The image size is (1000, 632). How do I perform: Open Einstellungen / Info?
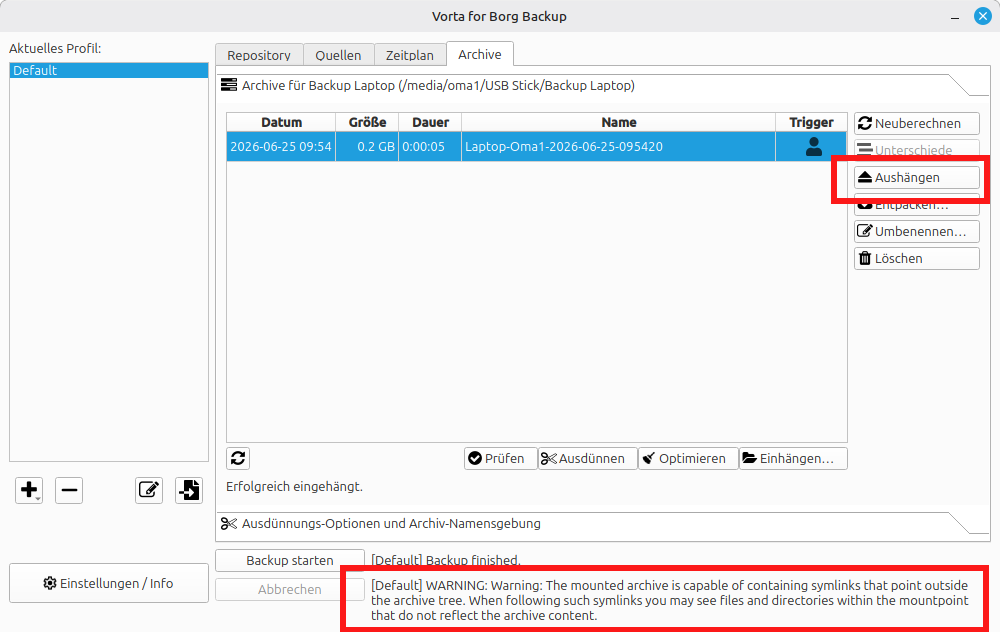pos(108,583)
